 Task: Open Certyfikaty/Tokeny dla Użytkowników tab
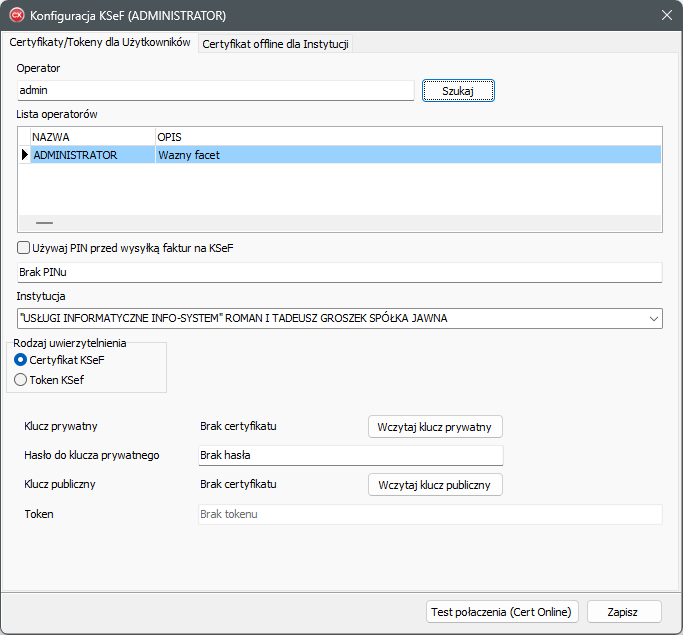100,43
